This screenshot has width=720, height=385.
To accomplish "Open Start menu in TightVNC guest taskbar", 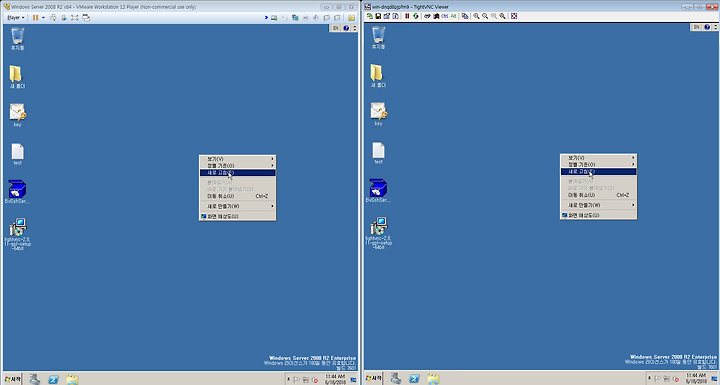I will 373,379.
